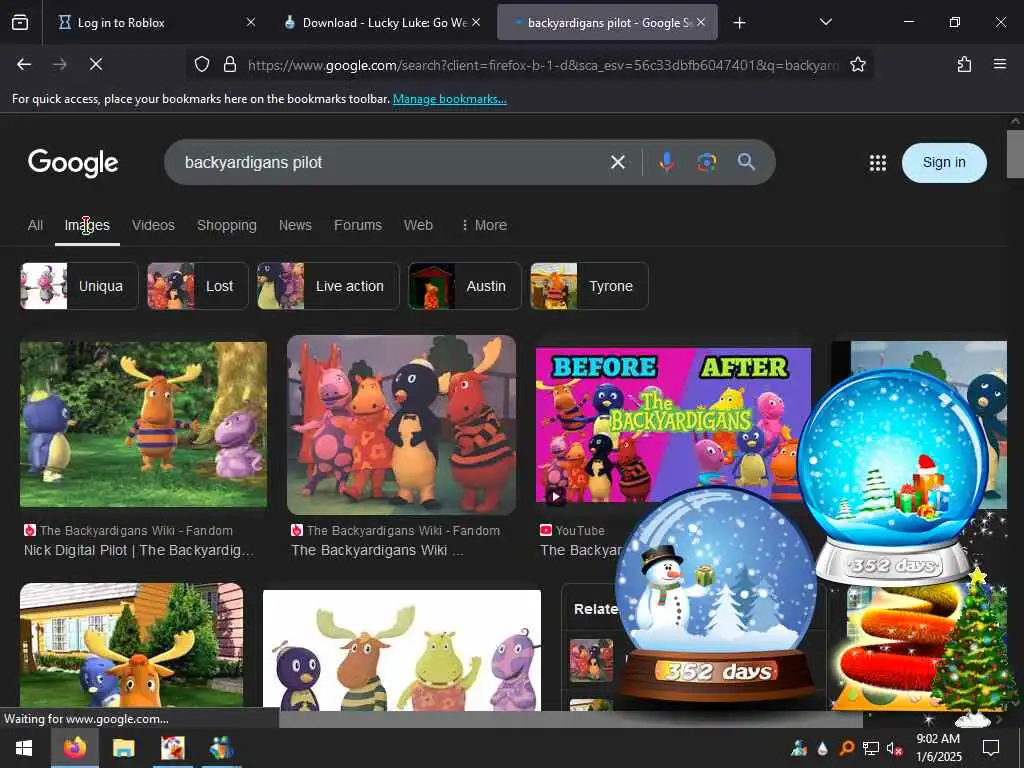
Task: Open the Manage bookmarks link
Action: click(x=449, y=99)
